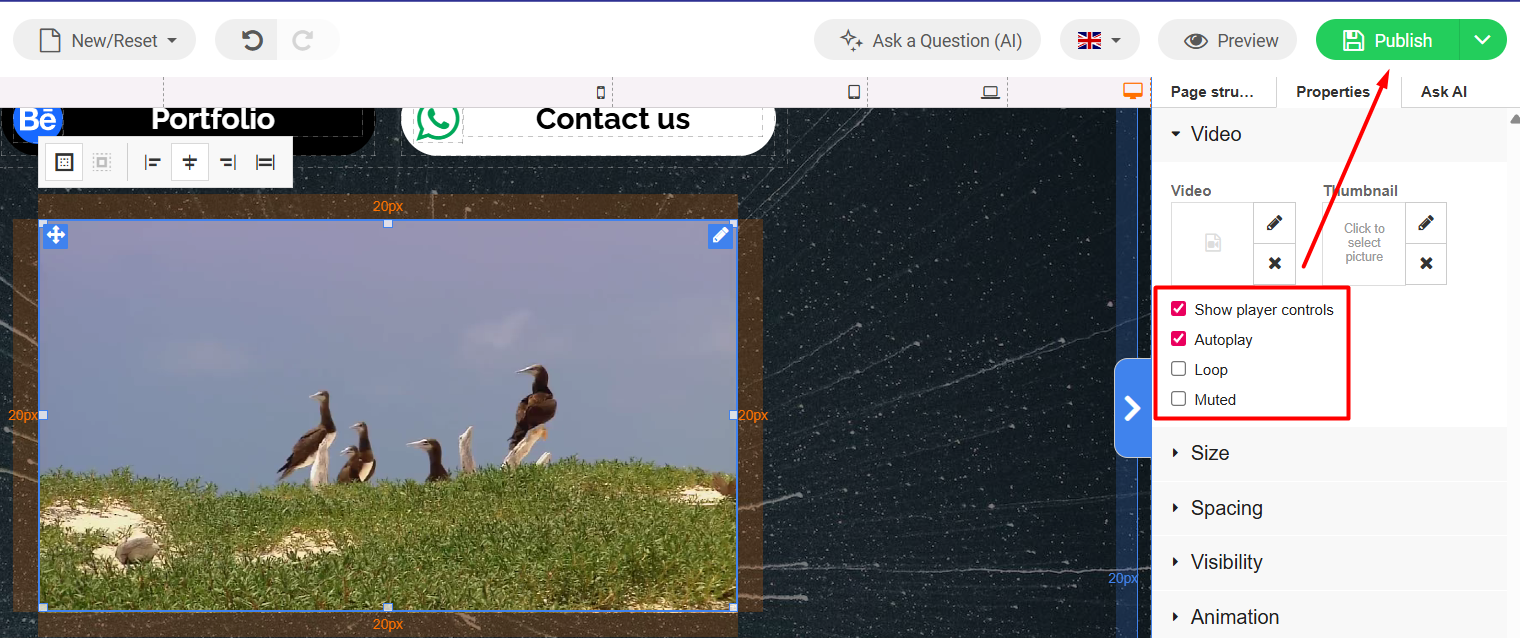Screen dimensions: 1520x638
Task: Click the Preview button
Action: click(x=1231, y=40)
